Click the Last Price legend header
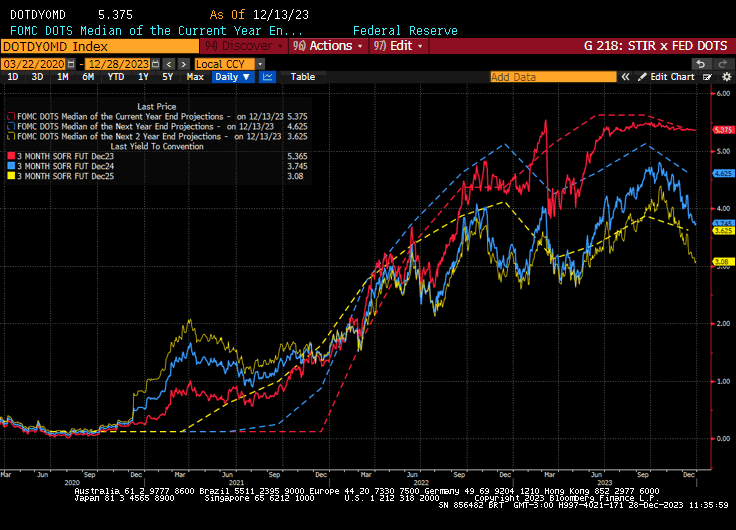The height and width of the screenshot is (530, 736). (157, 107)
